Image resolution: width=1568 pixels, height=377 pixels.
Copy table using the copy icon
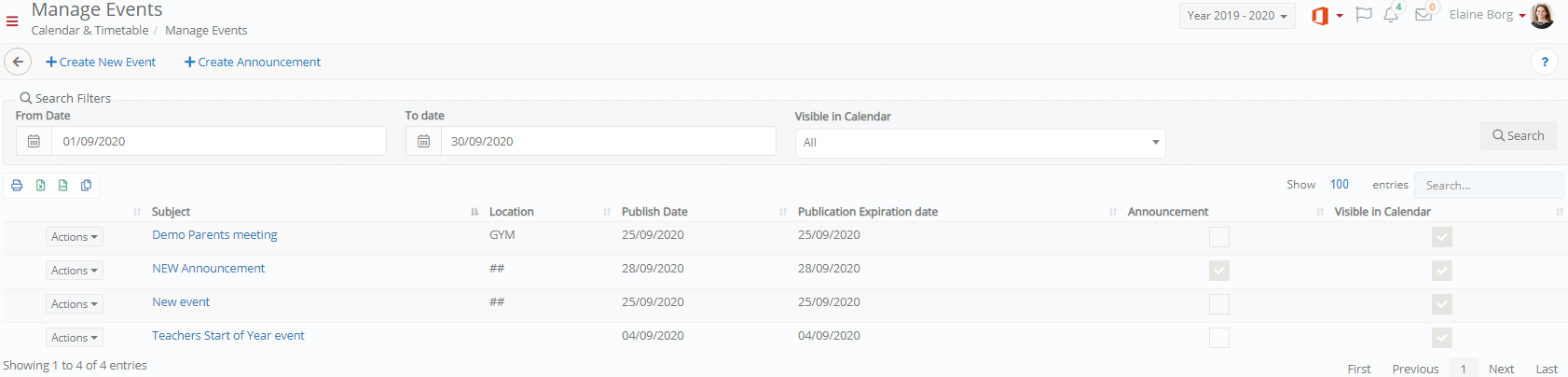tap(86, 186)
